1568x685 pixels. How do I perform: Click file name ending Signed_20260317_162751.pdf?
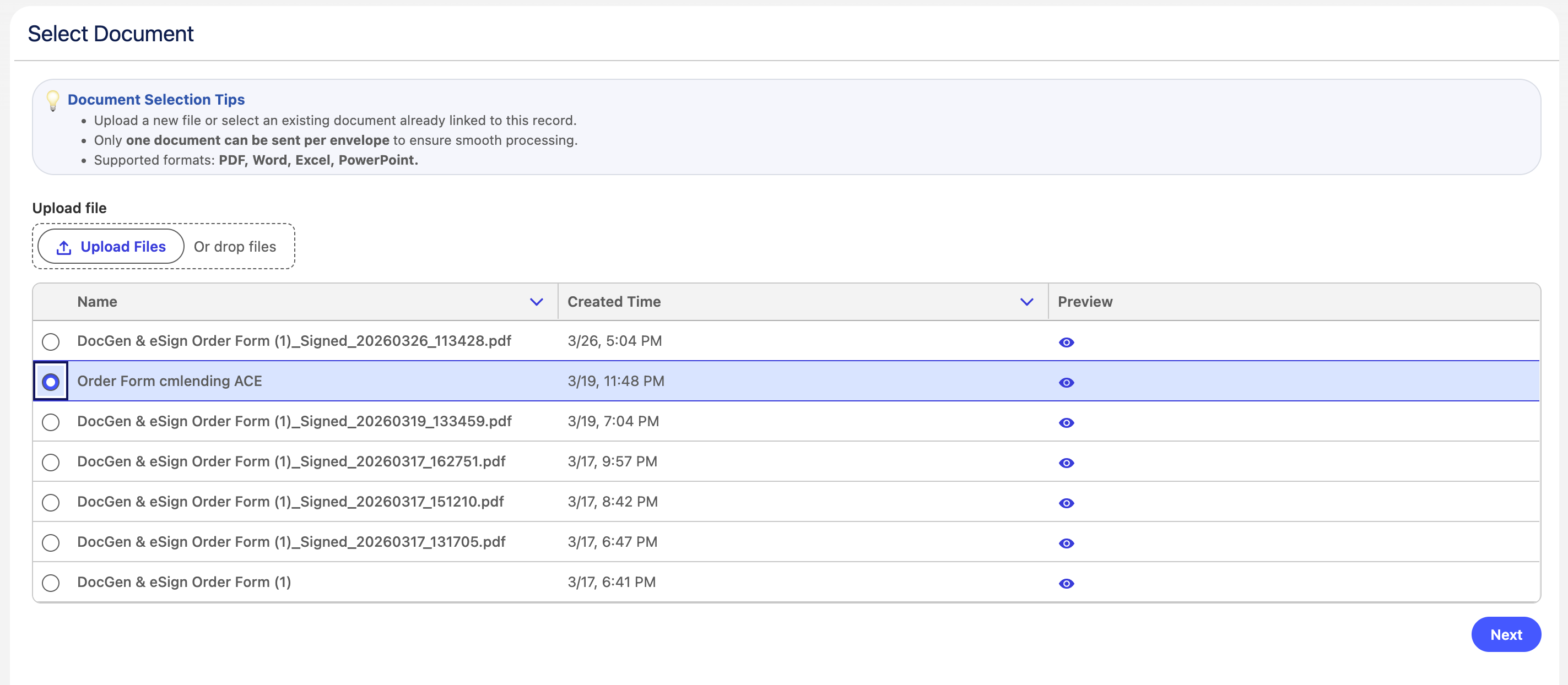click(291, 461)
